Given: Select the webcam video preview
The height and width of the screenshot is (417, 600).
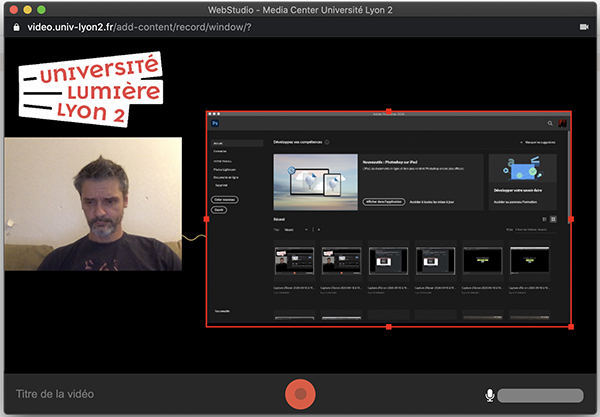Looking at the screenshot, I should click(x=93, y=204).
